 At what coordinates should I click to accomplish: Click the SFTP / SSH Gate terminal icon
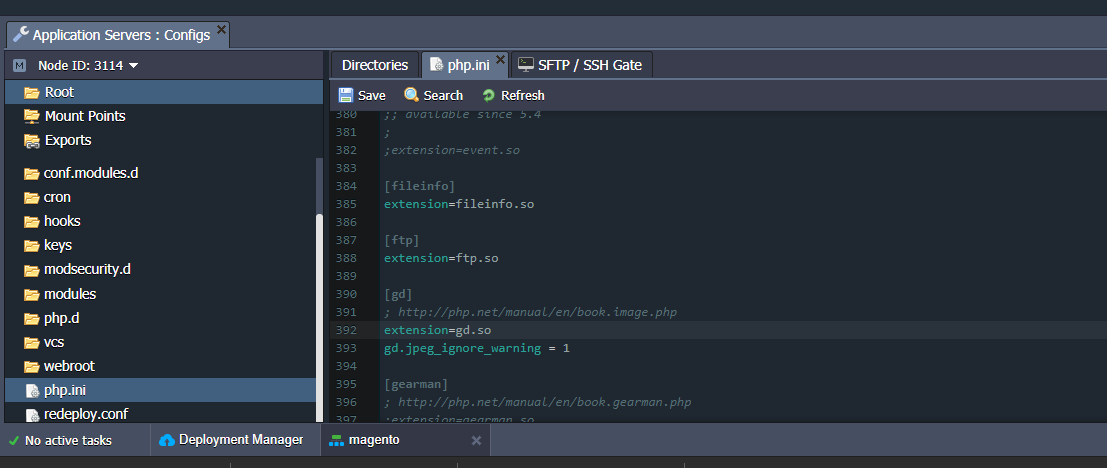[x=525, y=65]
